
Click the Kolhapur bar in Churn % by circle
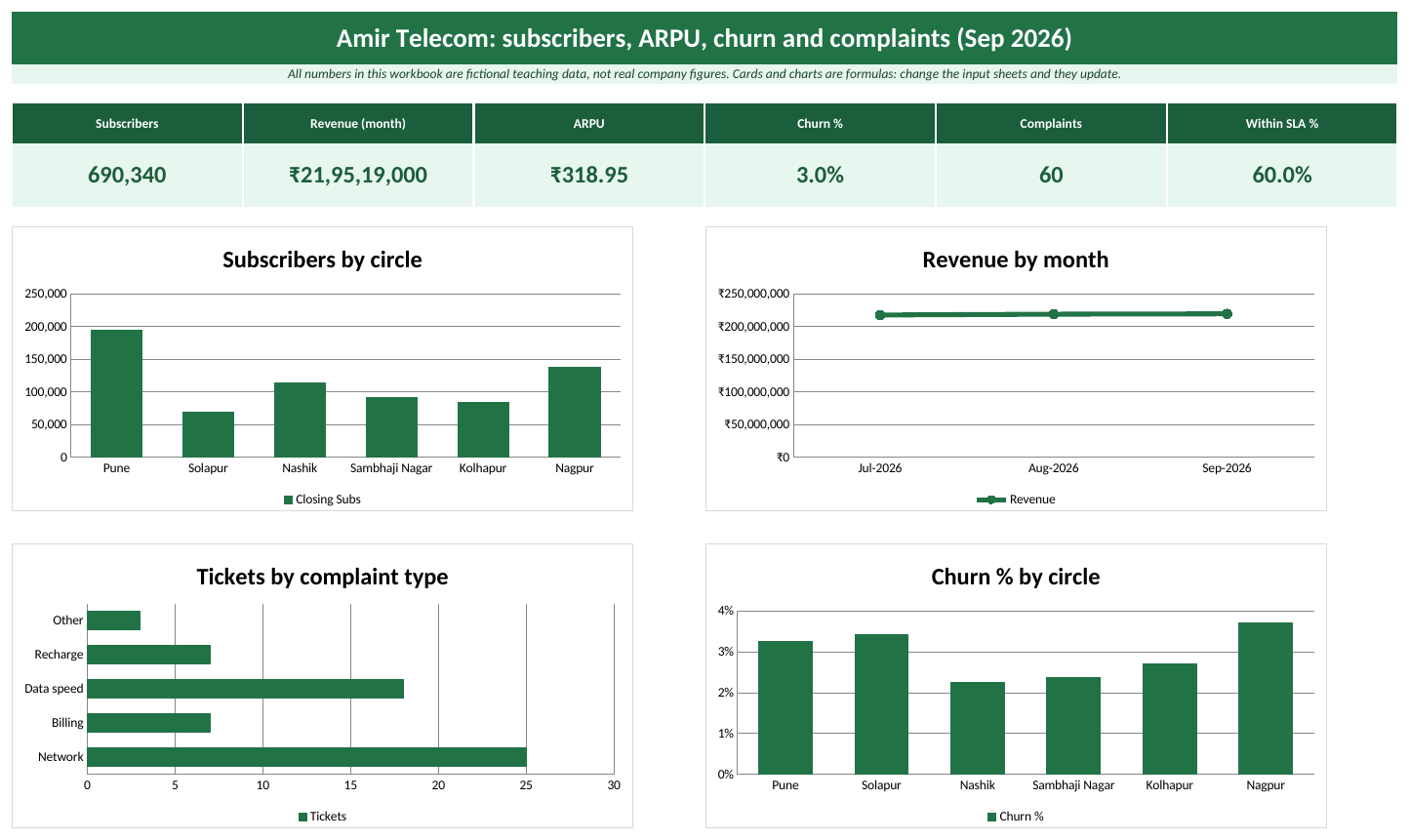pos(1170,719)
